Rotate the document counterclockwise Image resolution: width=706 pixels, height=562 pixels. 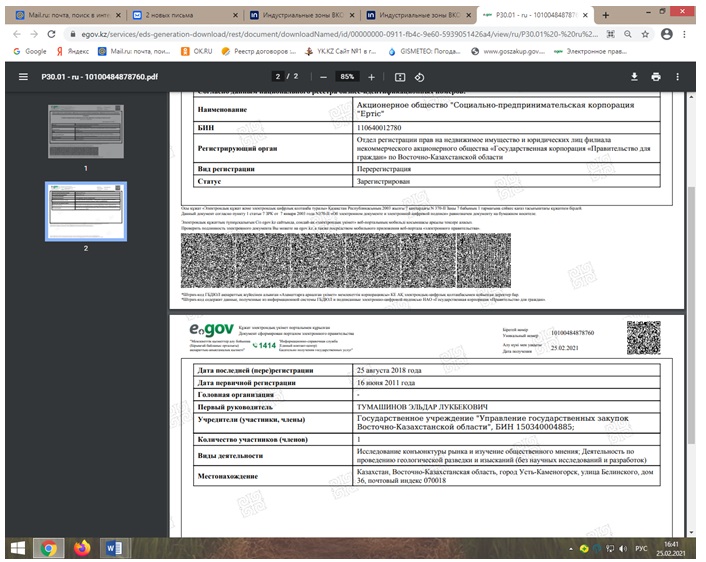point(419,77)
